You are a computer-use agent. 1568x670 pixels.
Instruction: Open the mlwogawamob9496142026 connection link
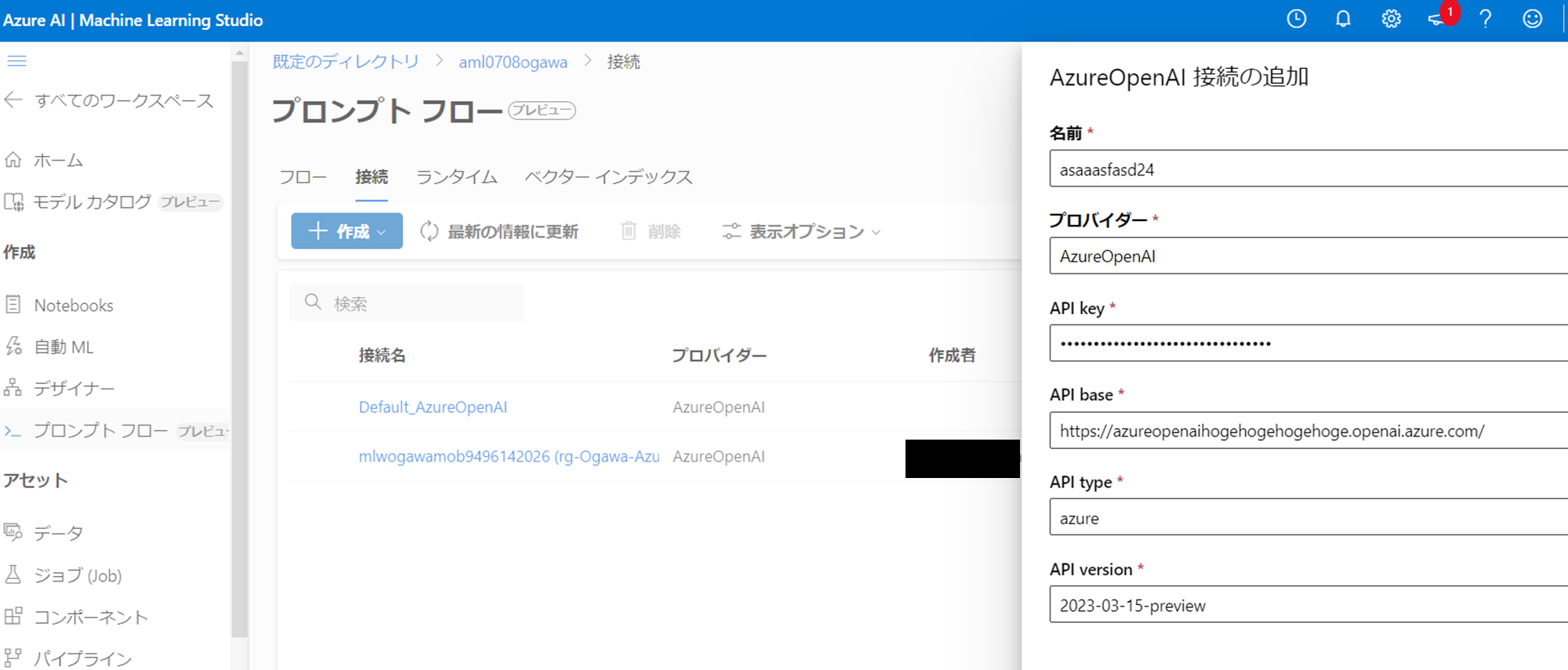509,456
